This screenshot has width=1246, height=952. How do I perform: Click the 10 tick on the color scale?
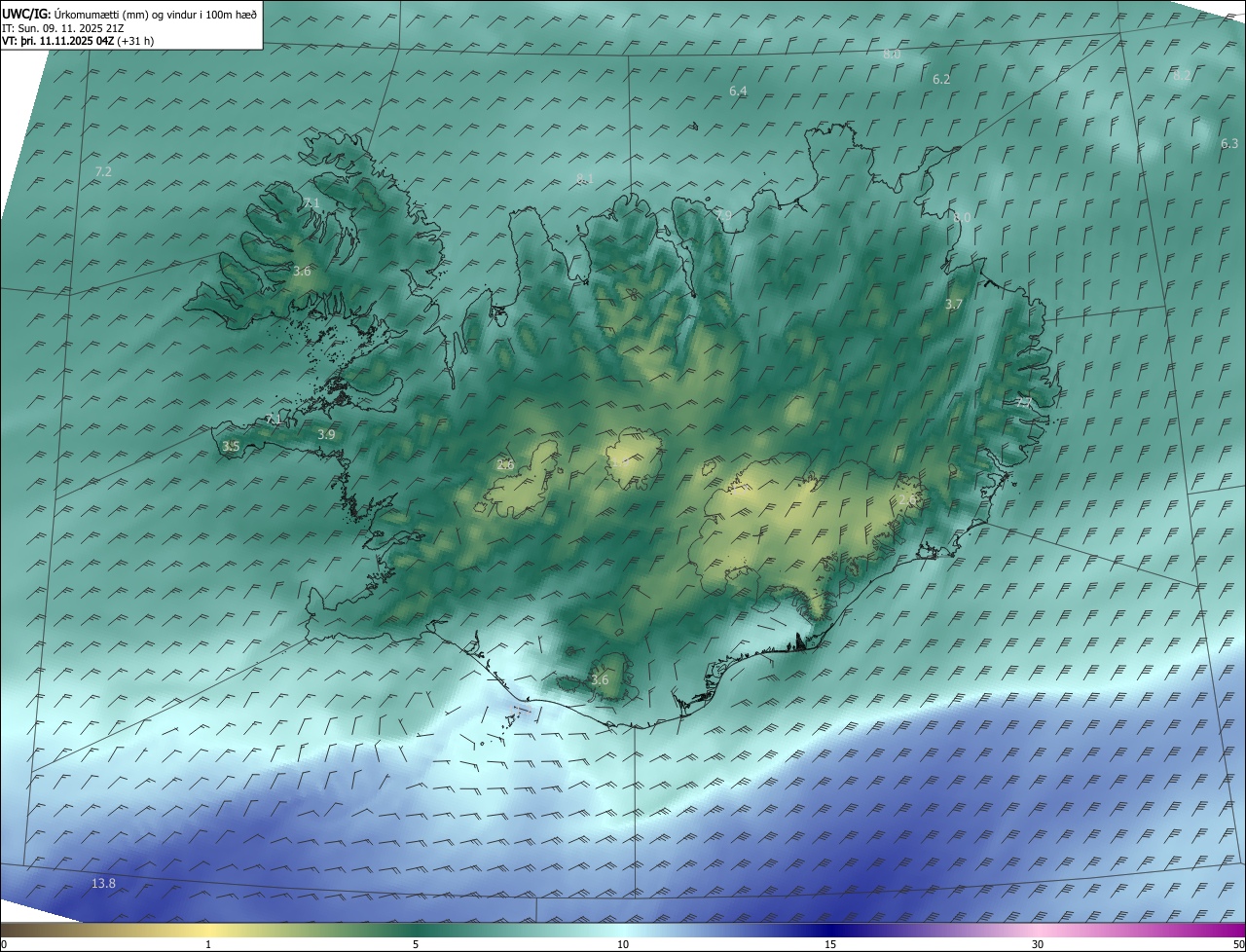(623, 944)
